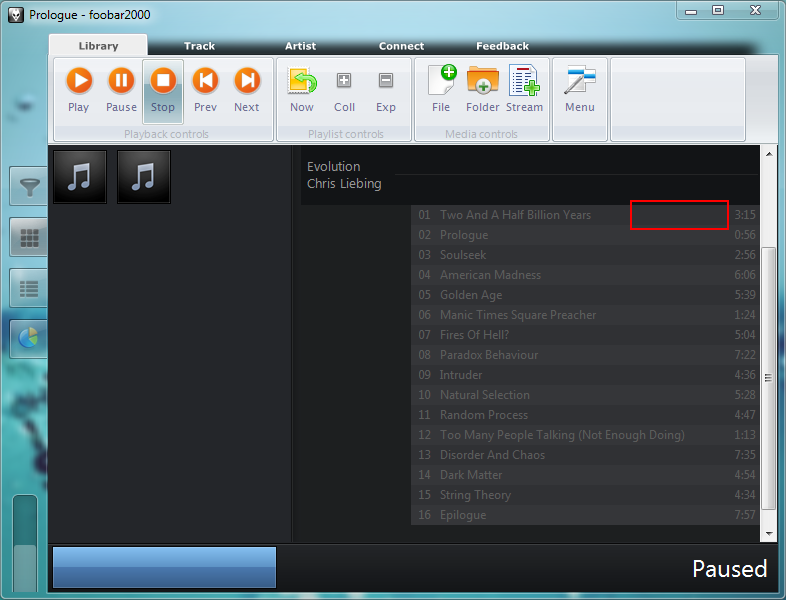
Task: Switch to the Library tab
Action: (98, 46)
